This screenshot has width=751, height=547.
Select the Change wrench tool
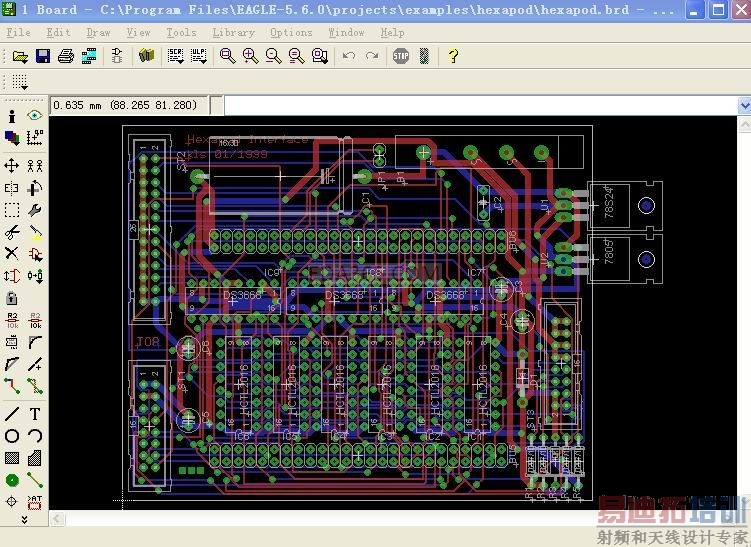pos(34,210)
